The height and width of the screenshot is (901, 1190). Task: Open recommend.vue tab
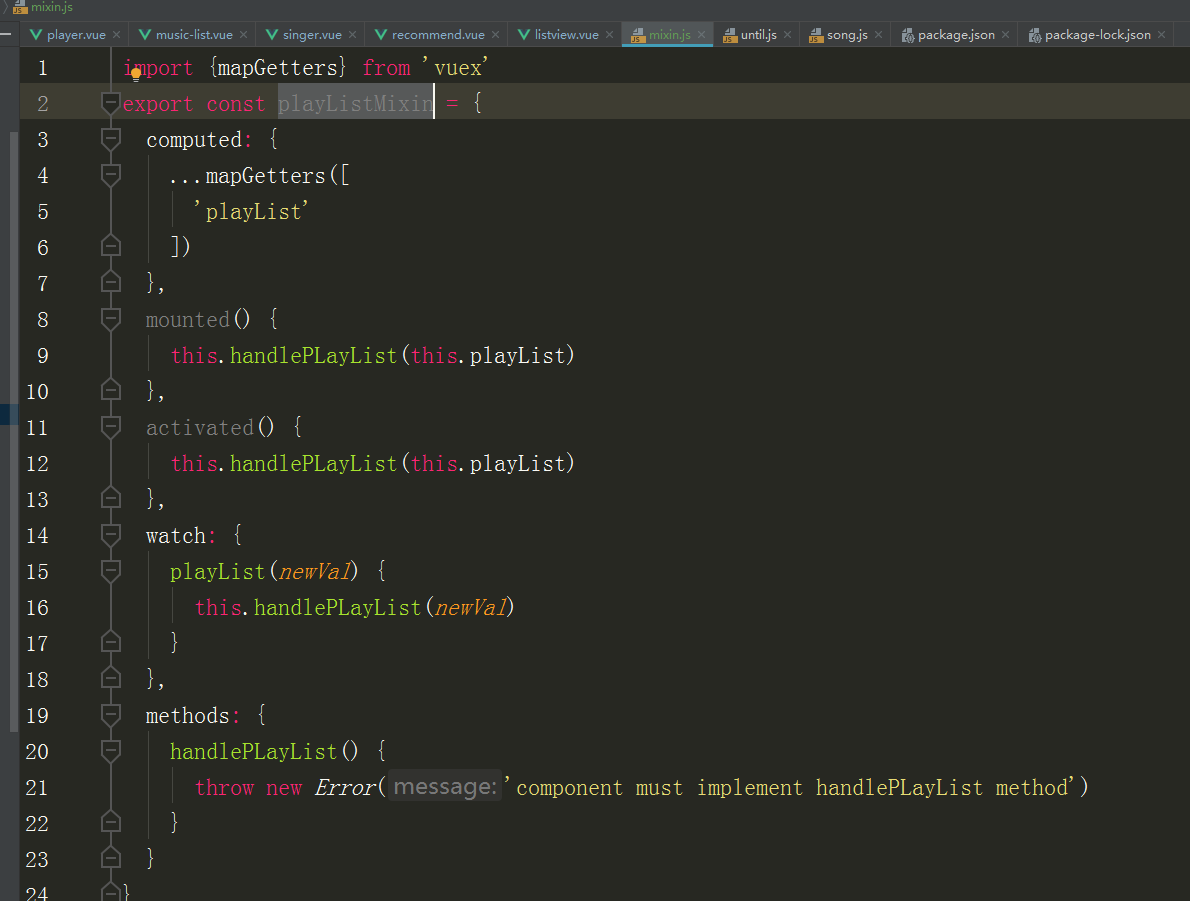point(438,35)
